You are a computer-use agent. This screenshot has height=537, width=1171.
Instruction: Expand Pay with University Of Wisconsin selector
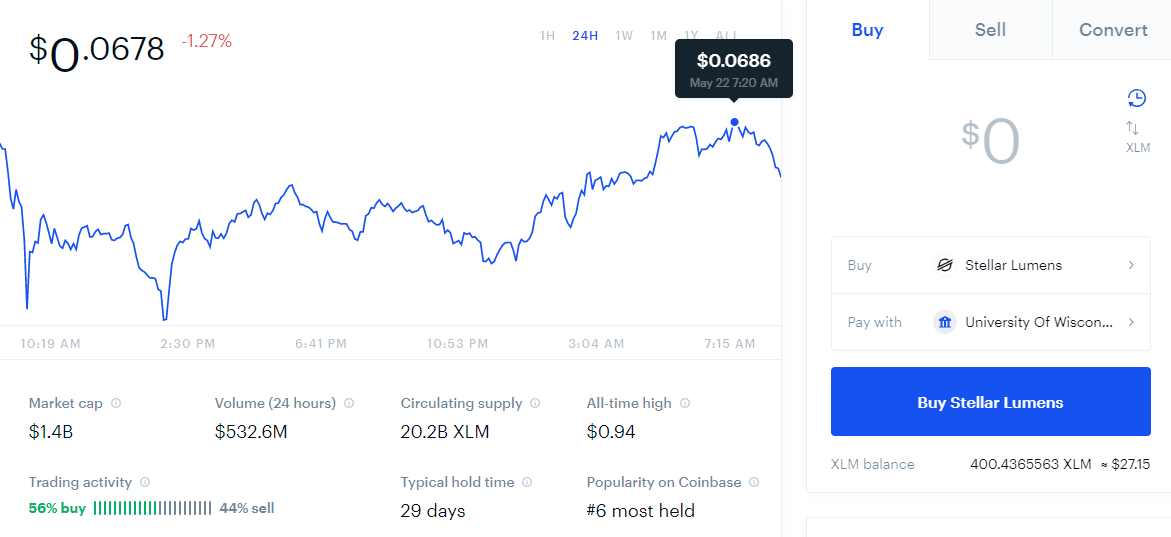point(990,322)
